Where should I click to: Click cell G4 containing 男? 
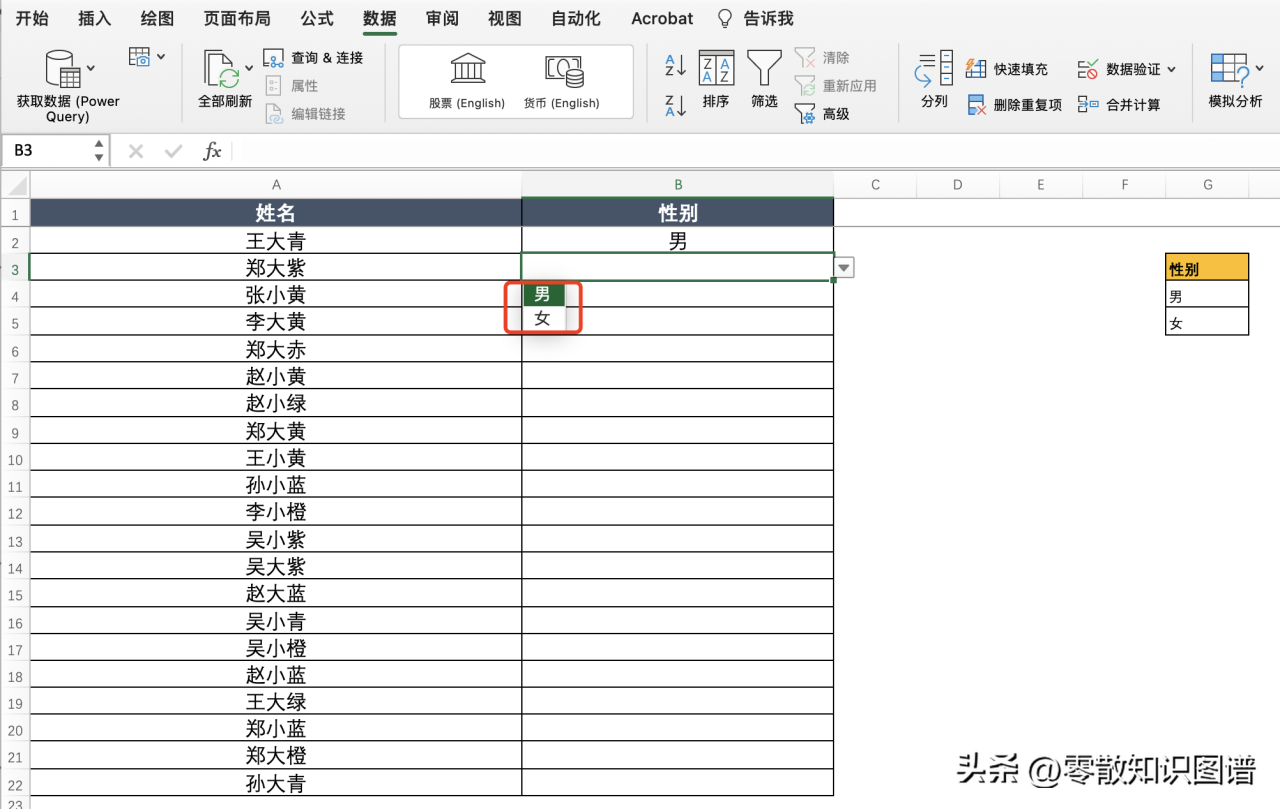click(x=1207, y=295)
